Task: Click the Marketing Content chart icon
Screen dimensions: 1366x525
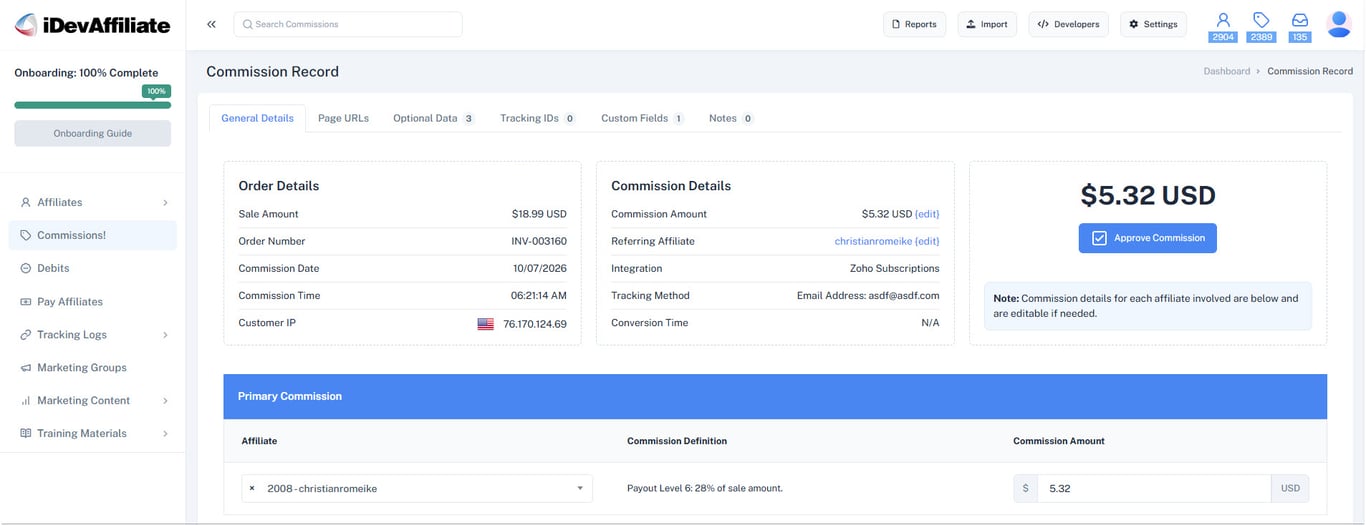Action: click(x=26, y=400)
